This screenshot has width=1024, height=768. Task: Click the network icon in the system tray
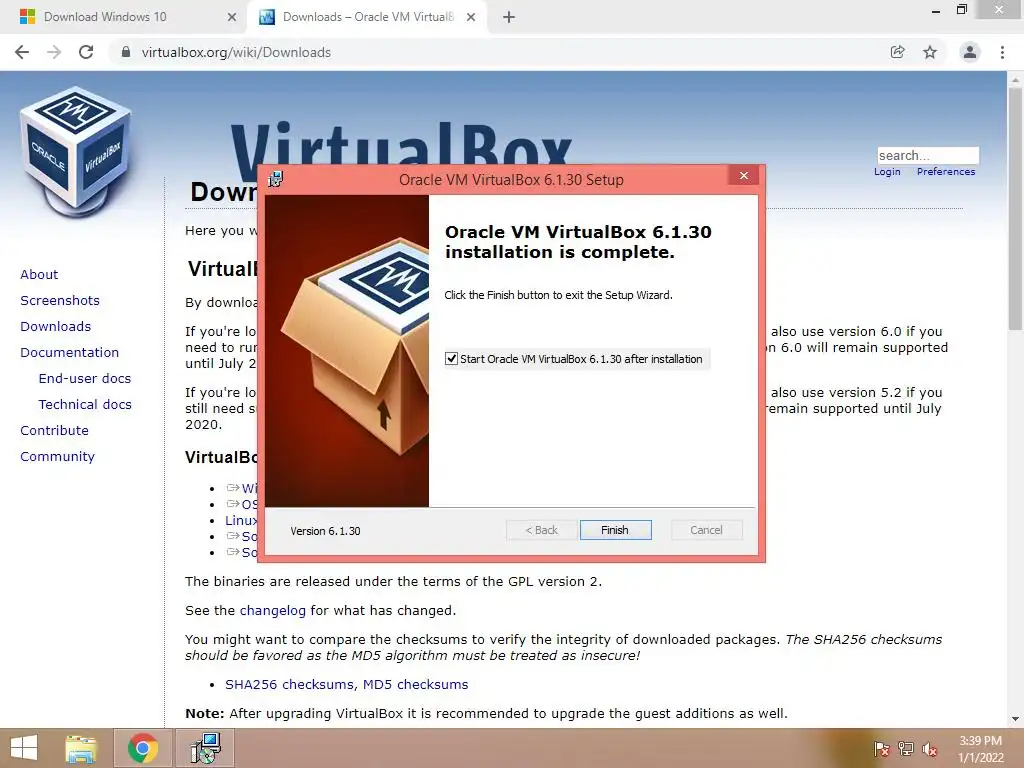pyautogui.click(x=906, y=749)
